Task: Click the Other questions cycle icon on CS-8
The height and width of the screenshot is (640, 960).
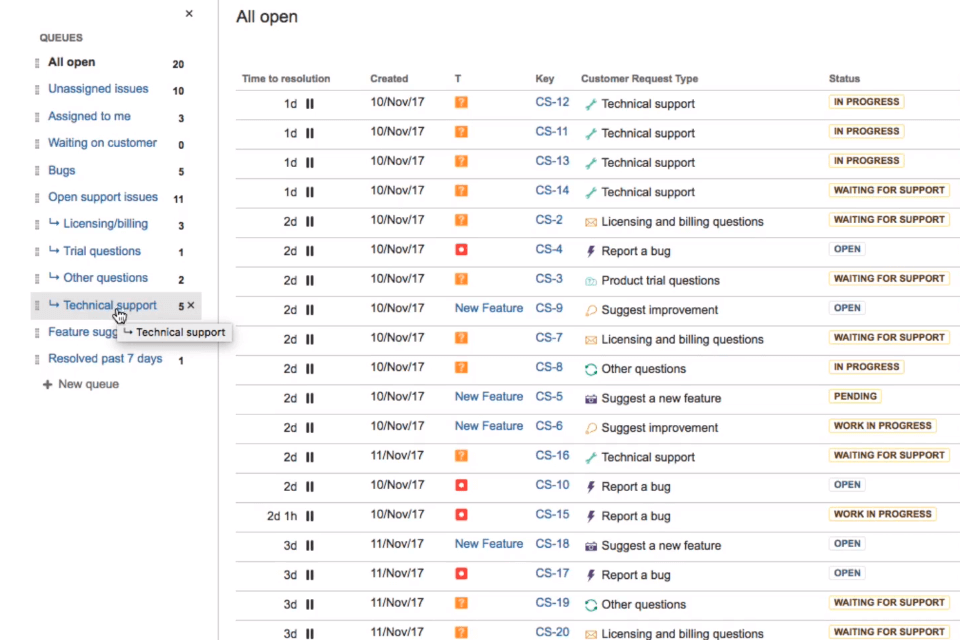Action: pyautogui.click(x=592, y=368)
